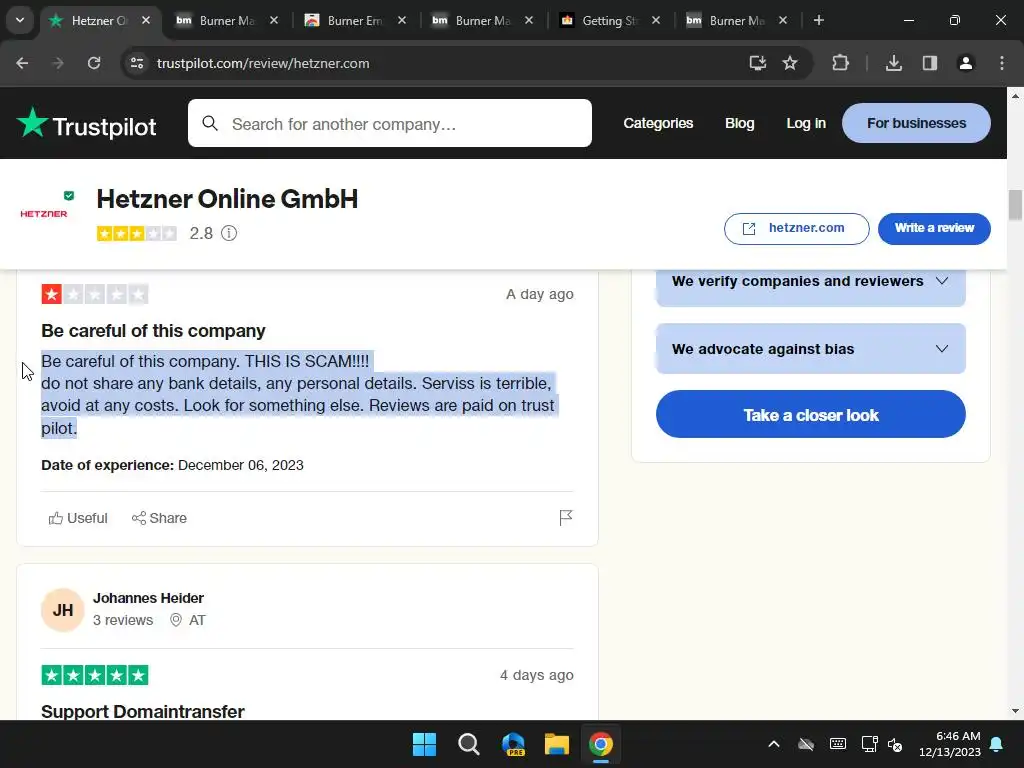The width and height of the screenshot is (1024, 768).
Task: Click the 'A day ago' timestamp
Action: (x=539, y=294)
